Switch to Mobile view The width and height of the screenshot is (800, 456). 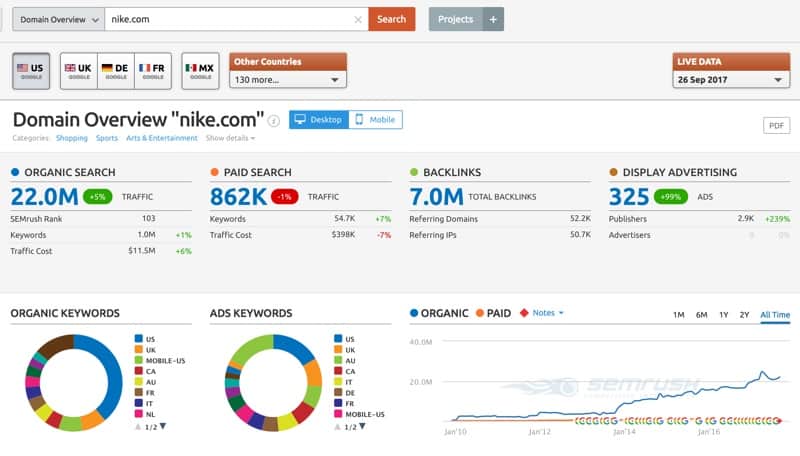tap(375, 120)
